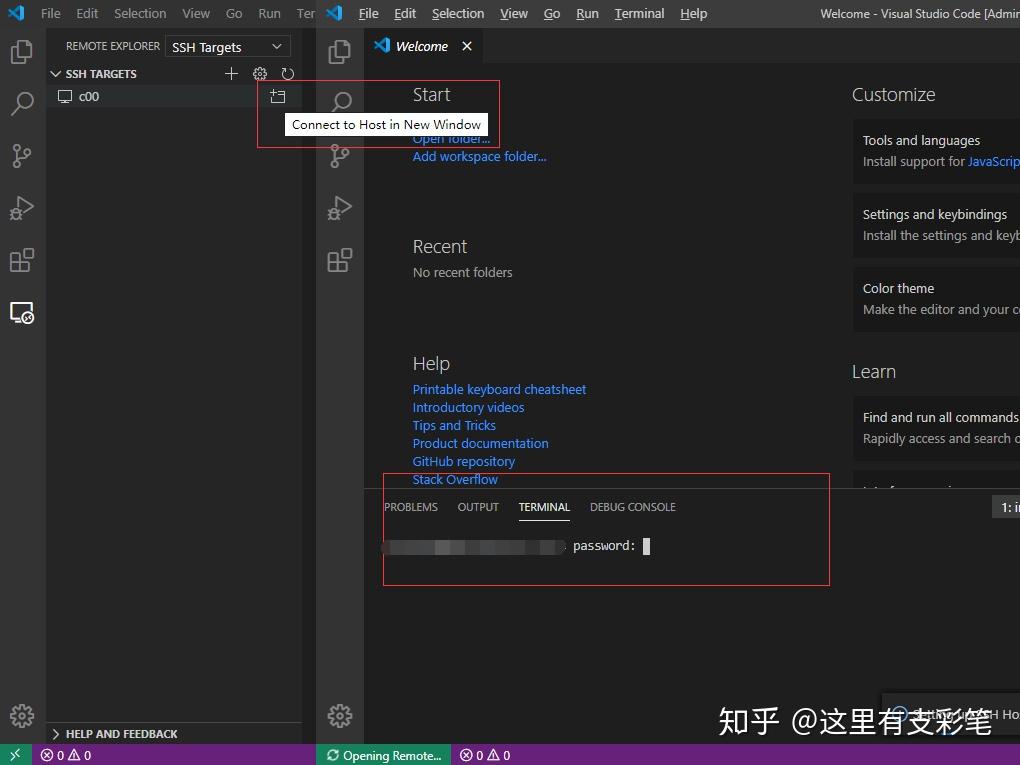Open the Manage gear menu in activity bar
Screen dimensions: 1020x765
tap(22, 716)
